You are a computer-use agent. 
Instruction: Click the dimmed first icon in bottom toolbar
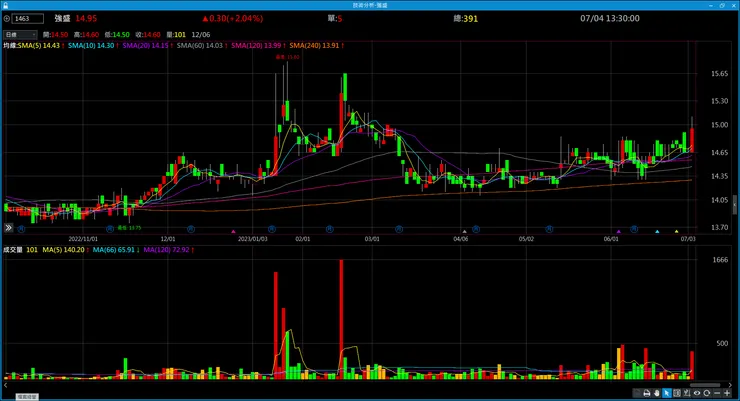(x=637, y=393)
